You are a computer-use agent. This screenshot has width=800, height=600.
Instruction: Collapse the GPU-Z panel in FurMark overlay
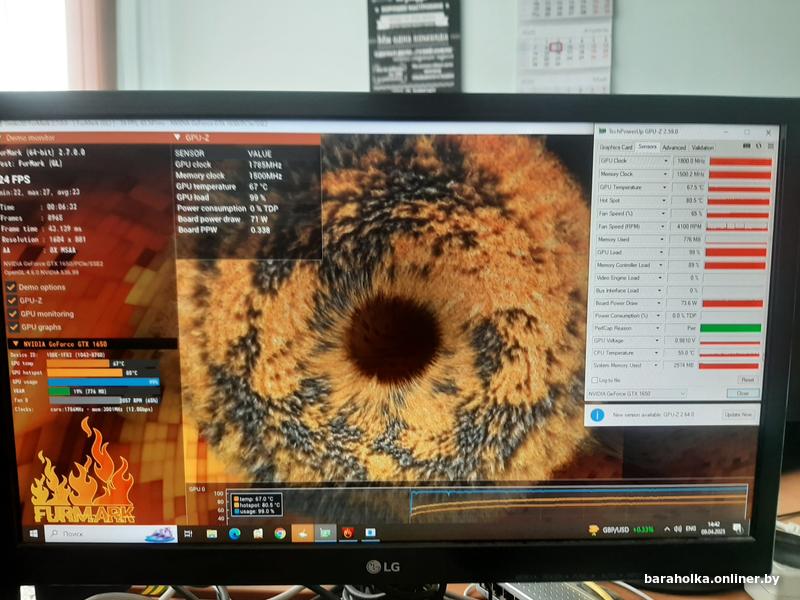pos(178,138)
